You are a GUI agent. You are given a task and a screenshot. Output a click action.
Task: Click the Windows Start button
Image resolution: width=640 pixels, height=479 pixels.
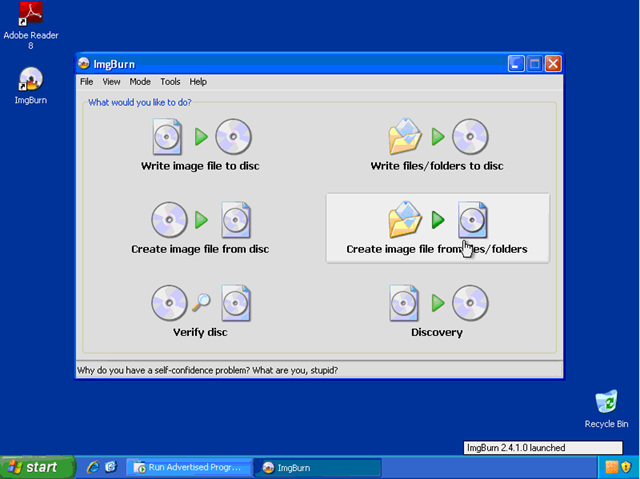pyautogui.click(x=38, y=467)
